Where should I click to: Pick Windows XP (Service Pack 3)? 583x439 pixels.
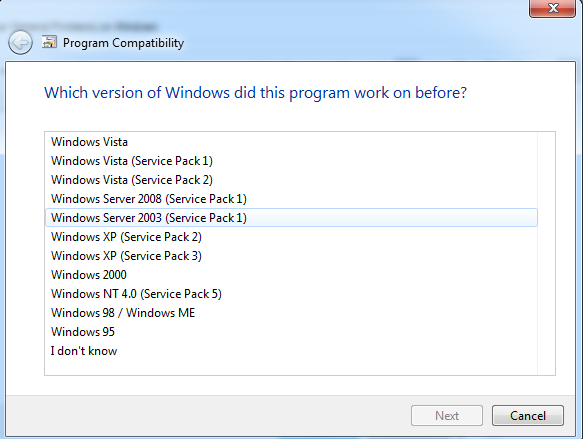click(x=291, y=256)
